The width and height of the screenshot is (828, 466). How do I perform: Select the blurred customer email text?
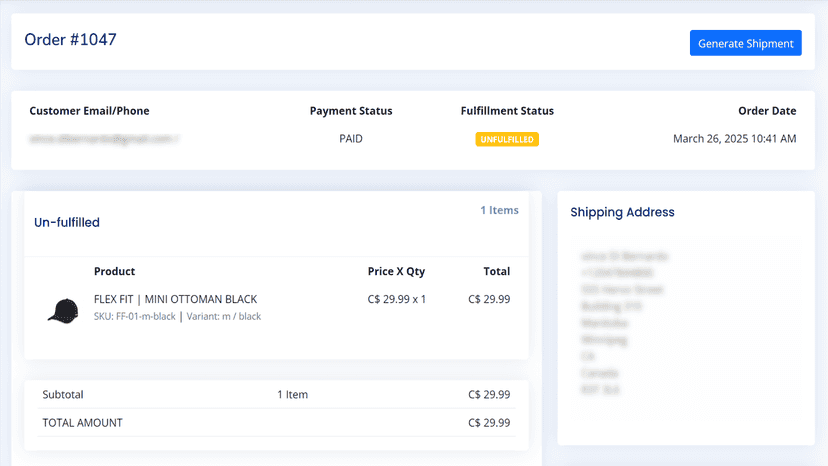[104, 139]
